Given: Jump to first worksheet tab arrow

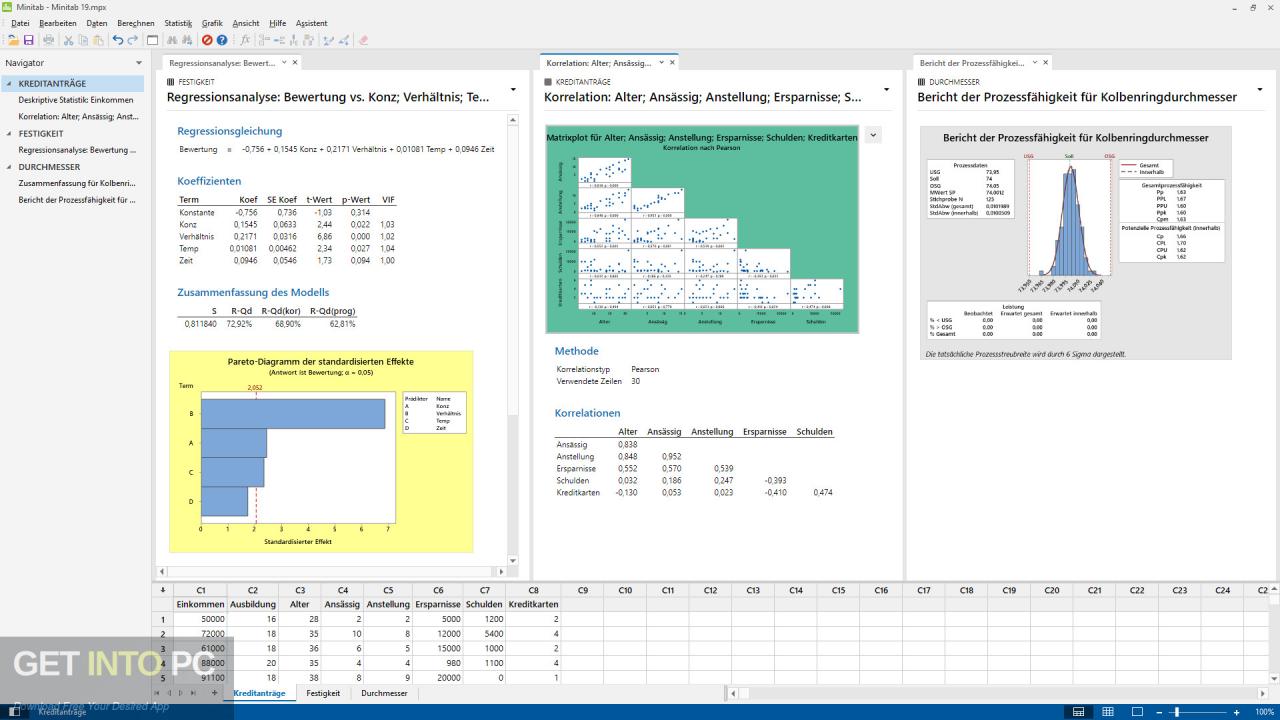Looking at the screenshot, I should coord(157,692).
